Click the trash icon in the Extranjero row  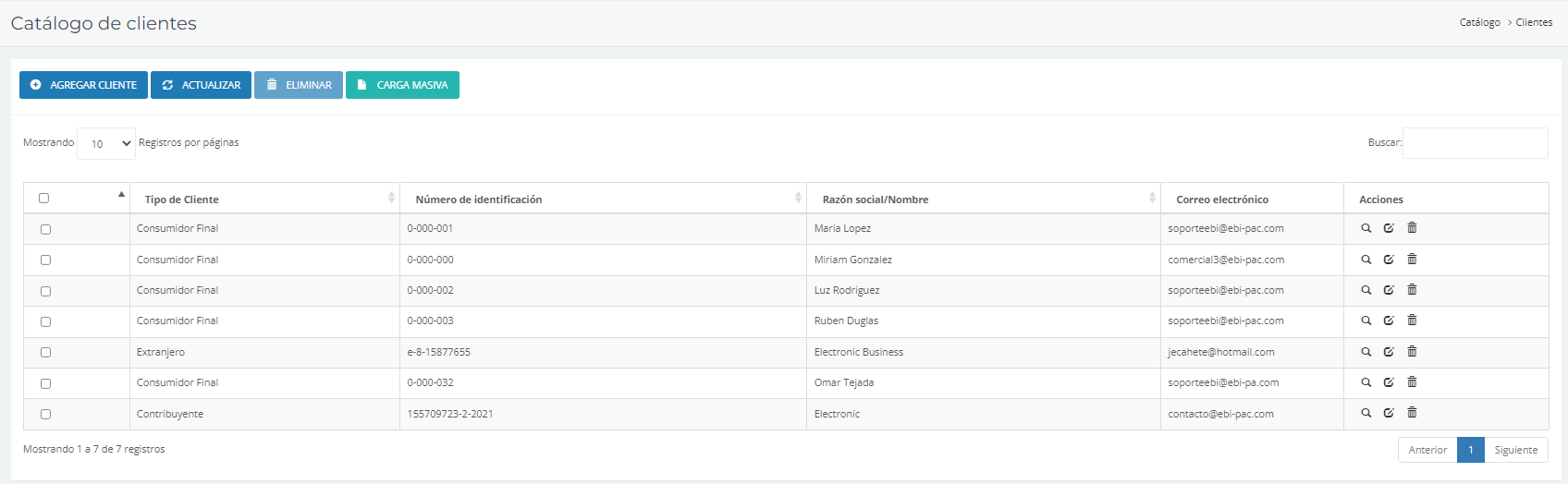[1412, 352]
